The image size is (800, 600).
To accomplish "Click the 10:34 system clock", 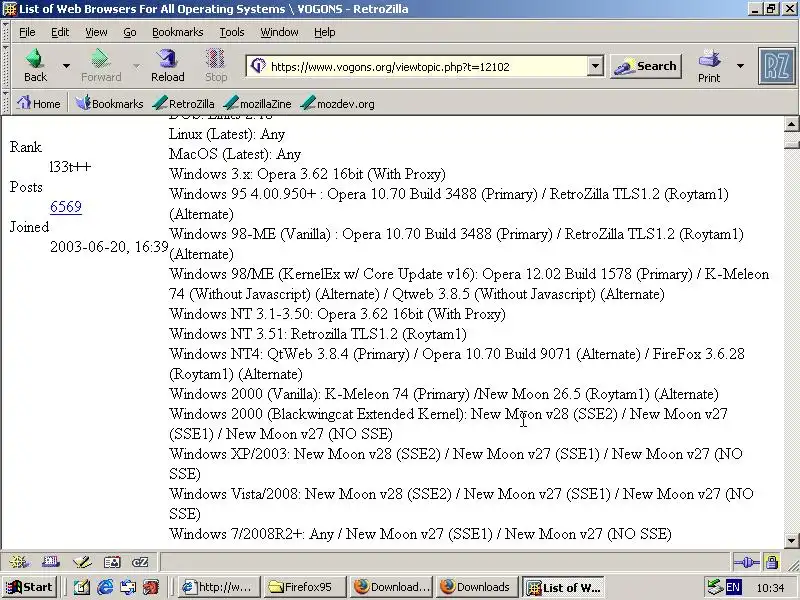I will click(x=770, y=588).
